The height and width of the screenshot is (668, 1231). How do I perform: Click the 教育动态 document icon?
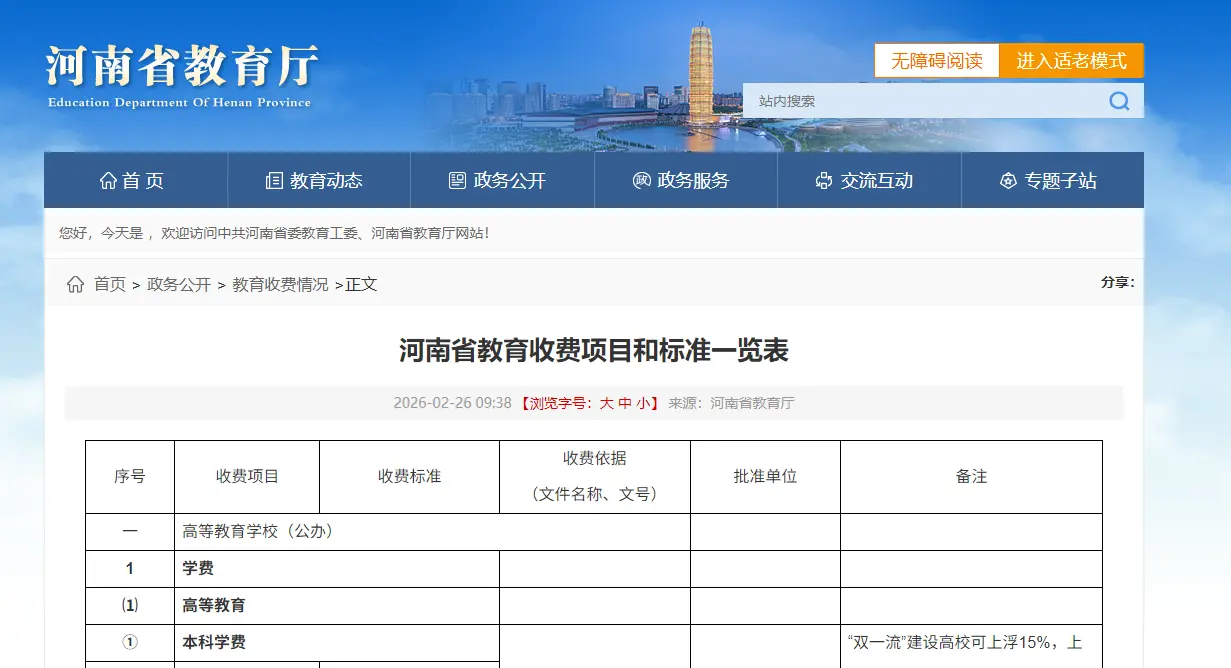pos(274,181)
